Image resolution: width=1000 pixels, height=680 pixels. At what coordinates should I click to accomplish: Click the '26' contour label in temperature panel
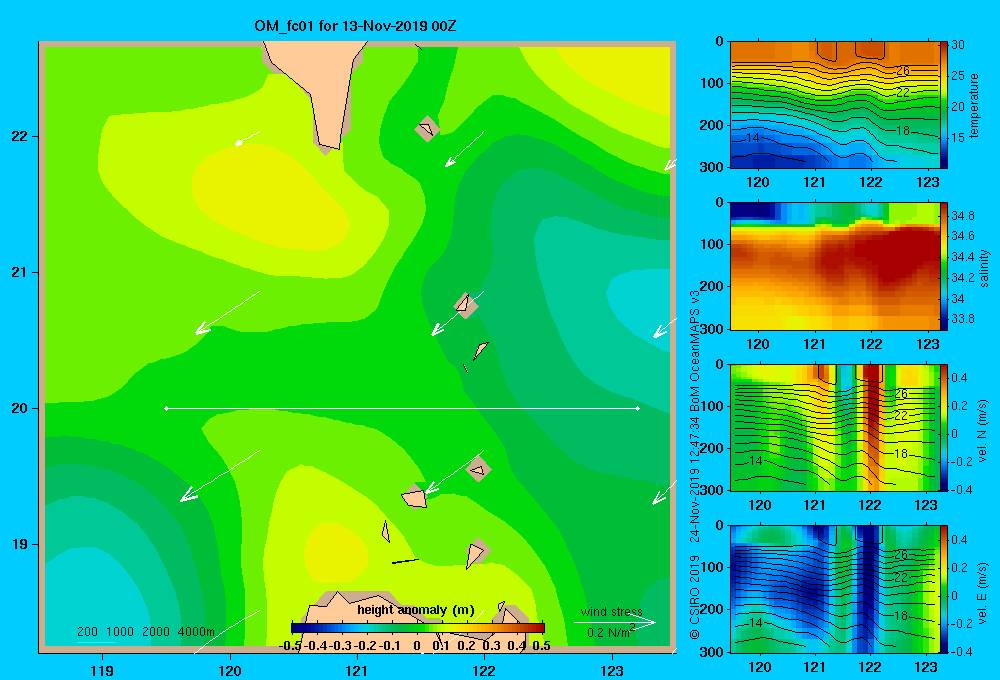pyautogui.click(x=902, y=71)
